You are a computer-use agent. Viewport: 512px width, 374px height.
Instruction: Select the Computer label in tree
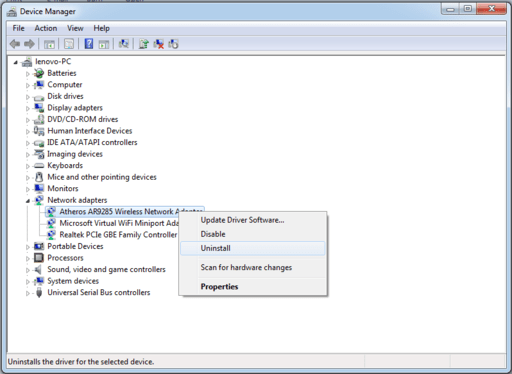point(65,85)
